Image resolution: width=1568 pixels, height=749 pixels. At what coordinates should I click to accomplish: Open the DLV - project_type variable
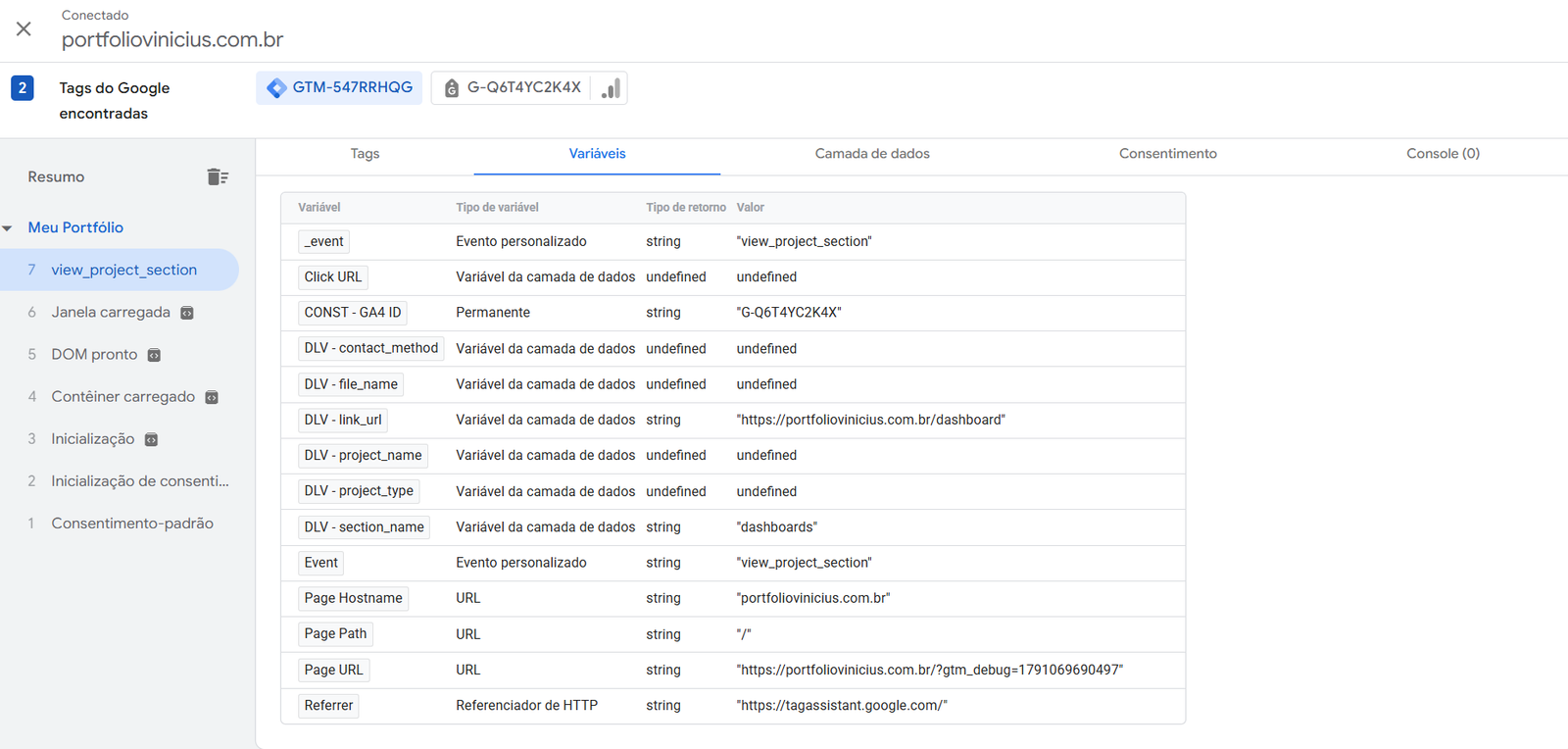(x=359, y=490)
